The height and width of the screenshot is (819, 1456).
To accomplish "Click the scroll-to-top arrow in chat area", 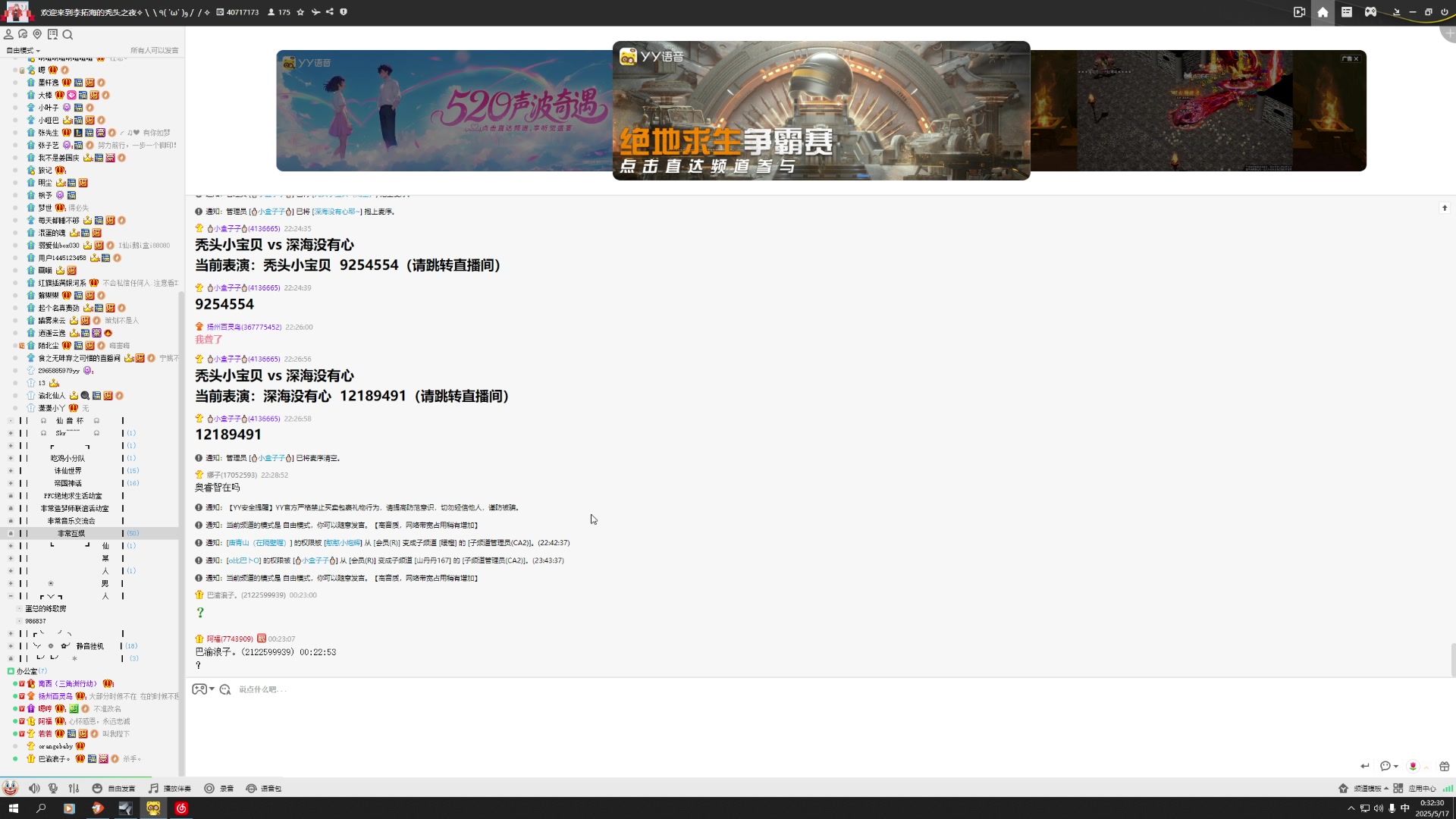I will click(x=1445, y=208).
